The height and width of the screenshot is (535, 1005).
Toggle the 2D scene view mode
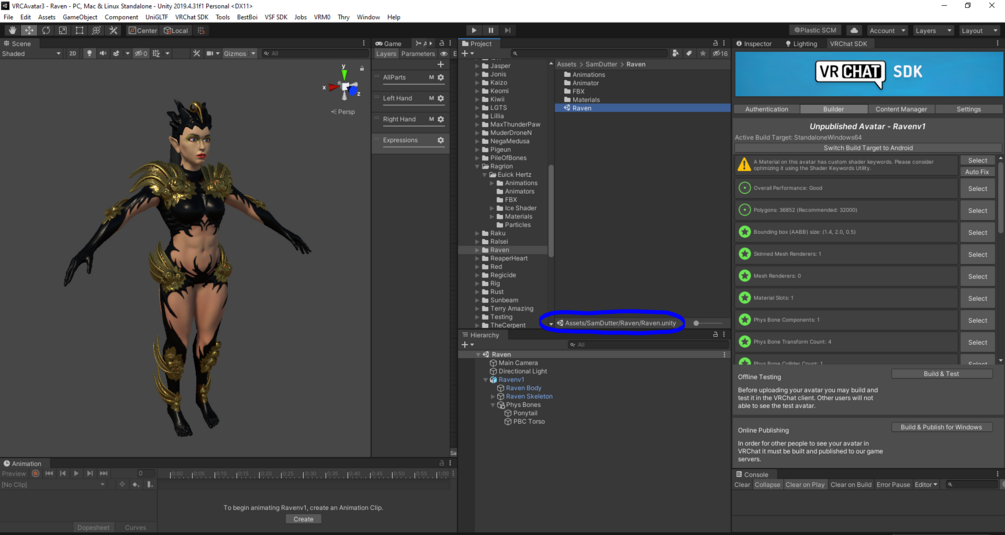72,54
